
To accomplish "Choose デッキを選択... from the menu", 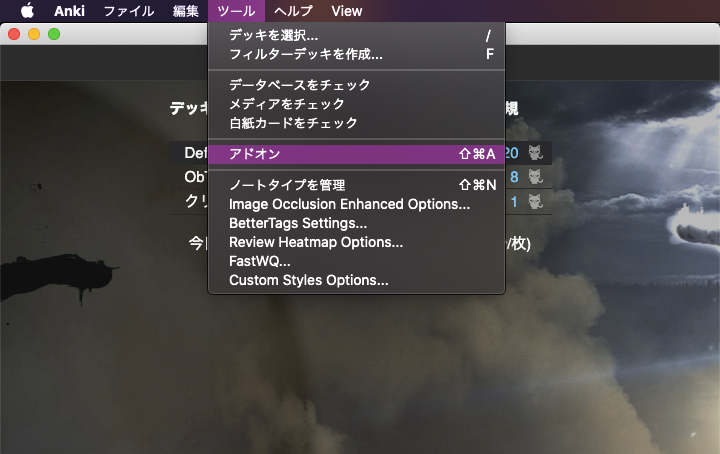I will [x=356, y=35].
